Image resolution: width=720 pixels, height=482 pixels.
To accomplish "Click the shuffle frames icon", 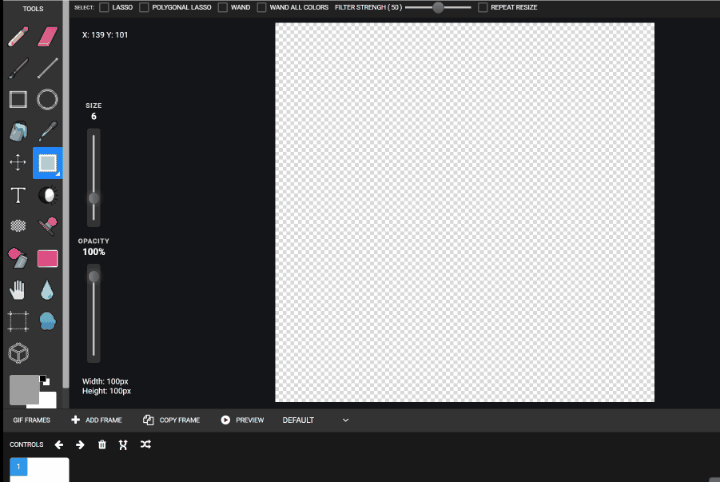I will pos(146,444).
